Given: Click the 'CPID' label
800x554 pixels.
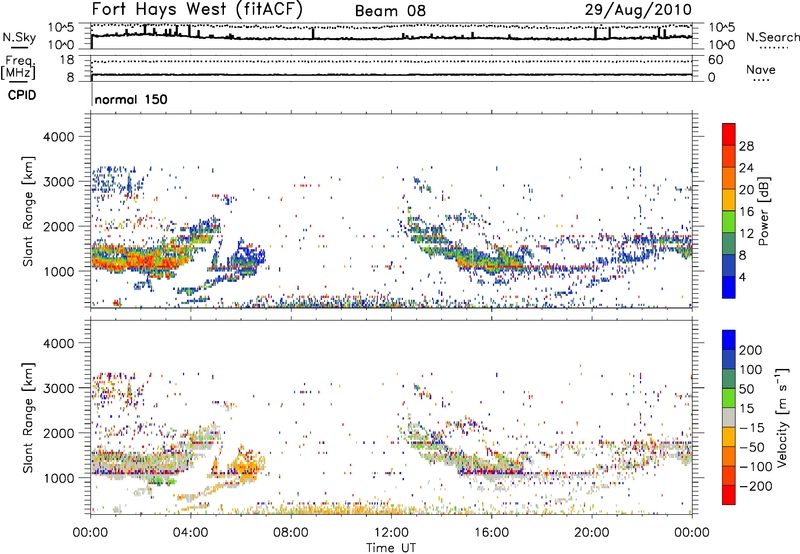Looking at the screenshot, I should [x=22, y=95].
